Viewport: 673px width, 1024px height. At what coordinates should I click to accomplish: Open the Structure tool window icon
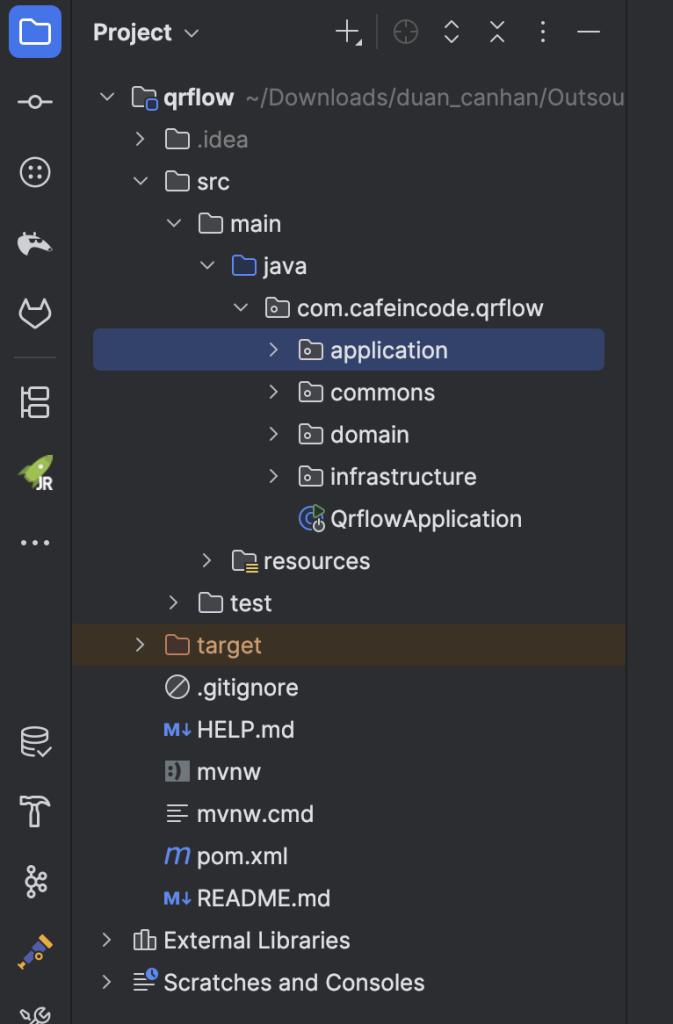point(35,402)
